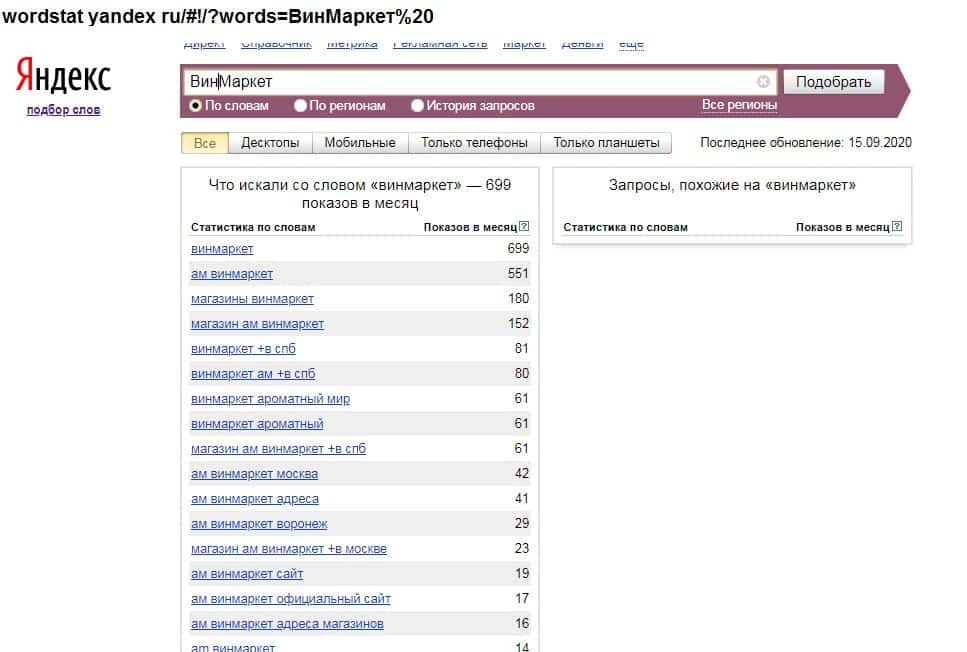Image resolution: width=967 pixels, height=652 pixels.
Task: Open the 'ам винмаркет москва' query link
Action: click(254, 474)
